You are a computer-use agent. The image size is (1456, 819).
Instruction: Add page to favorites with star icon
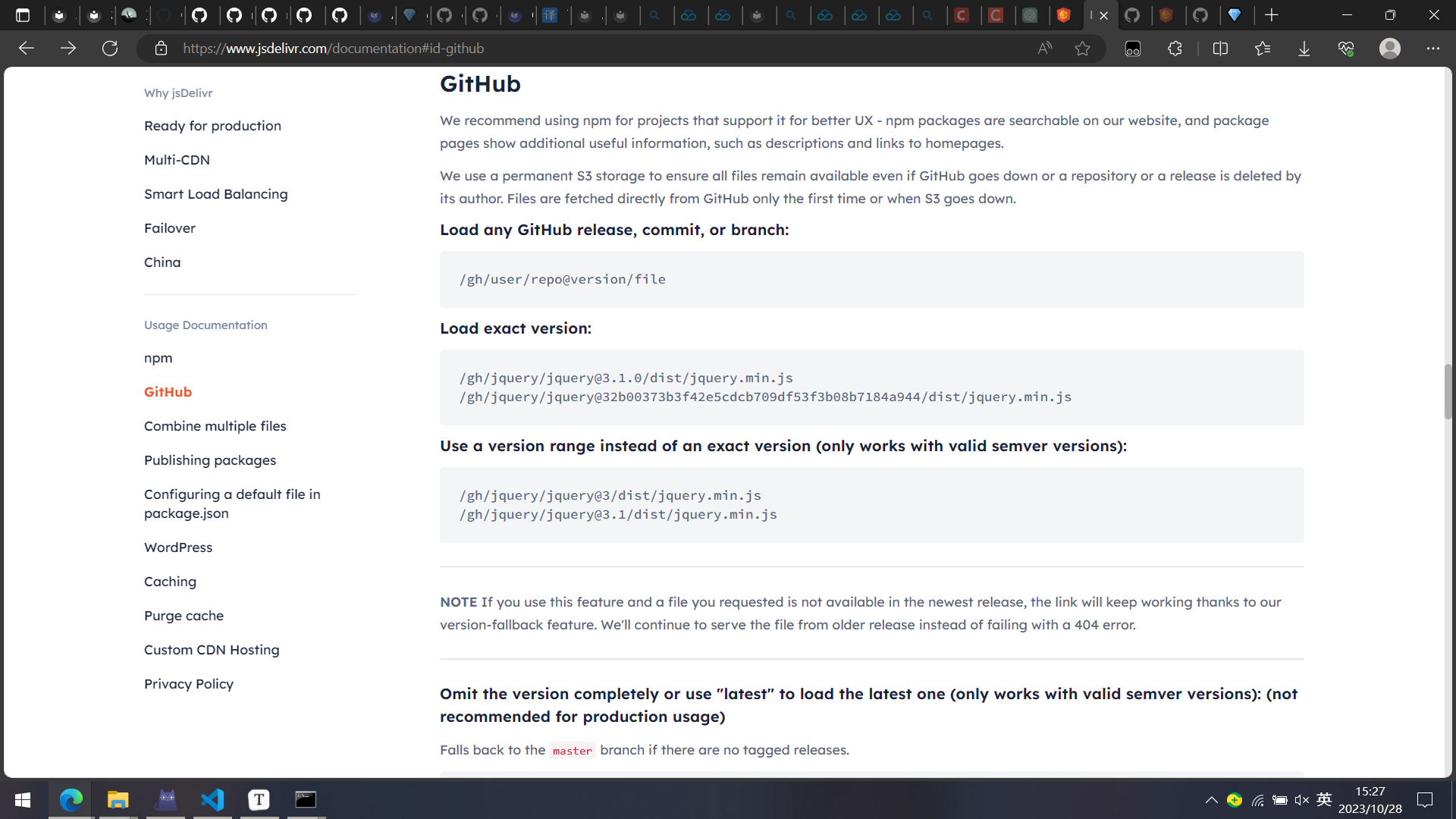pyautogui.click(x=1082, y=49)
